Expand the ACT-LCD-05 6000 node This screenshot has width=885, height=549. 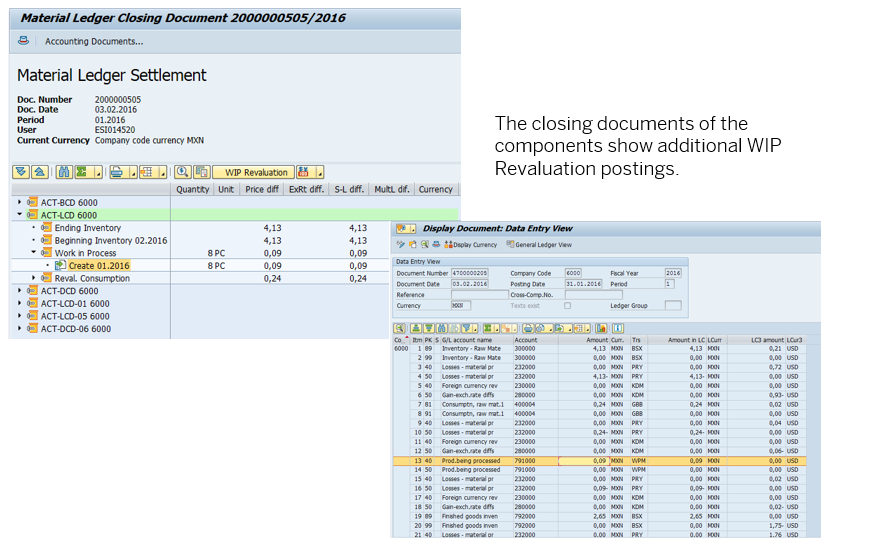(20, 316)
